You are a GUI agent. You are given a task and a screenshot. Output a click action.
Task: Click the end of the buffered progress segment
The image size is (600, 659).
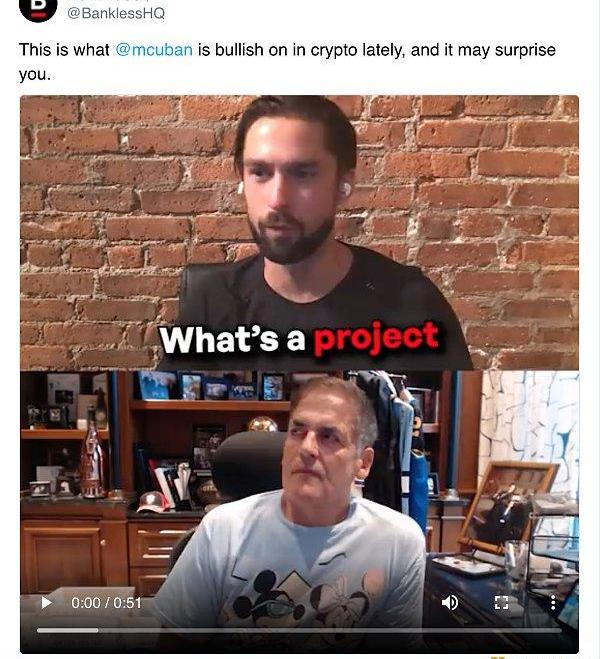97,630
